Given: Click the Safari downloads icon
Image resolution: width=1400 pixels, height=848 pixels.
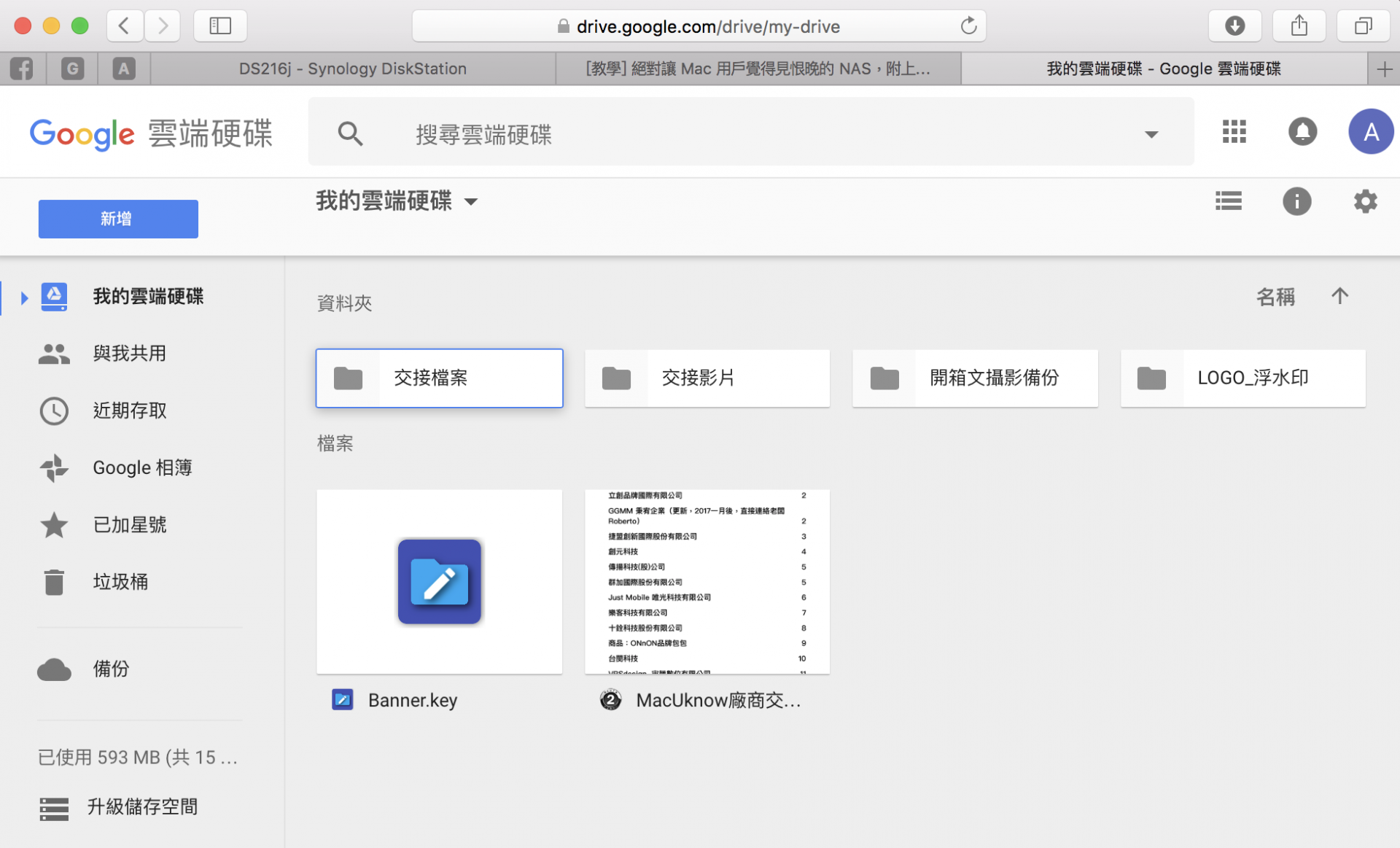Looking at the screenshot, I should [1234, 26].
